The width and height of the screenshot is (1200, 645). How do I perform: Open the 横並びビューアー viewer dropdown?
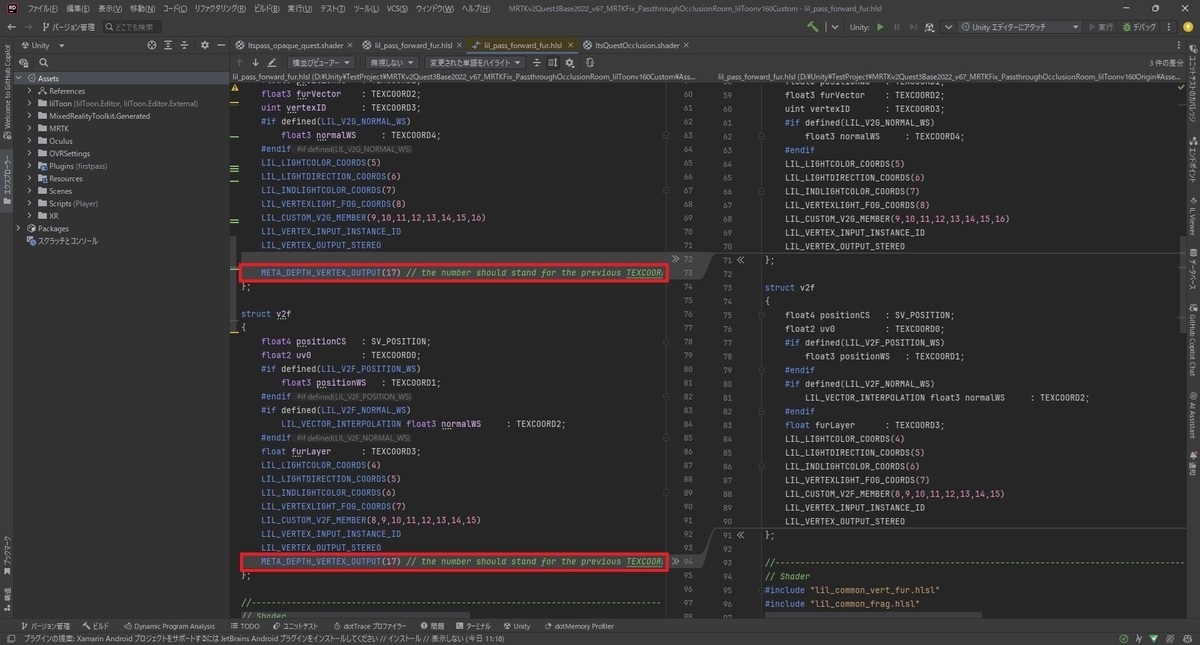point(322,62)
